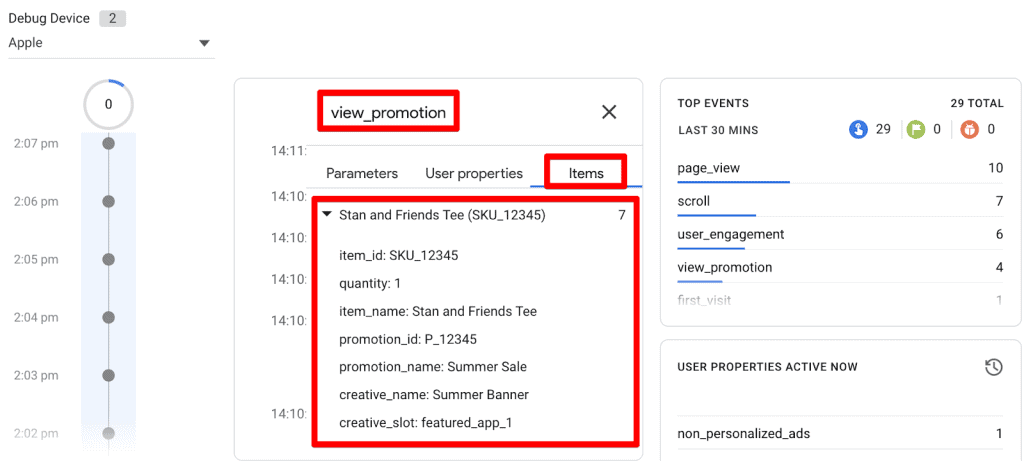The image size is (1024, 465).
Task: Open the first_visit event in Top Events
Action: (x=840, y=300)
